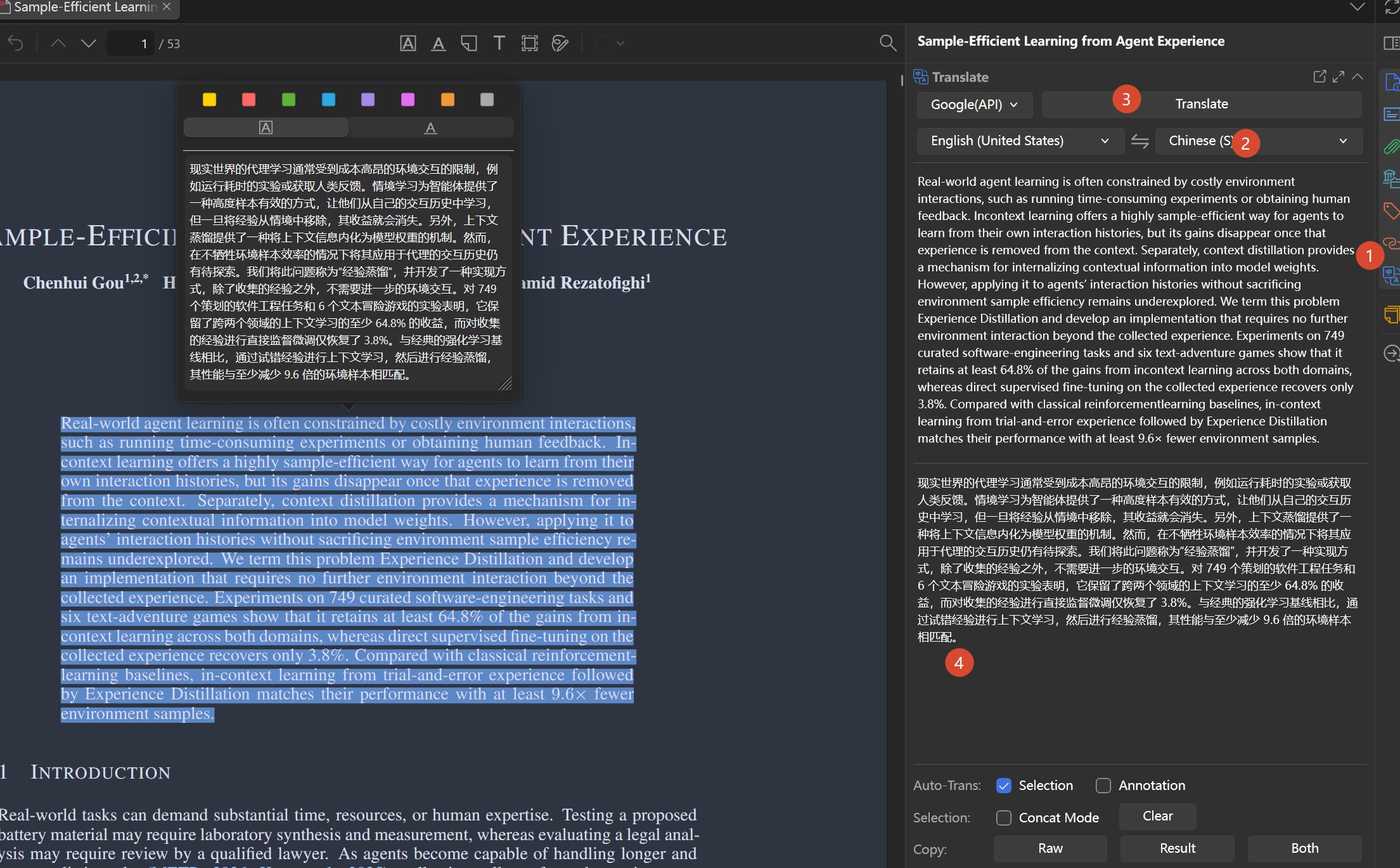Copy the translation Result
Screen dimensions: 1400x868
click(x=1178, y=849)
